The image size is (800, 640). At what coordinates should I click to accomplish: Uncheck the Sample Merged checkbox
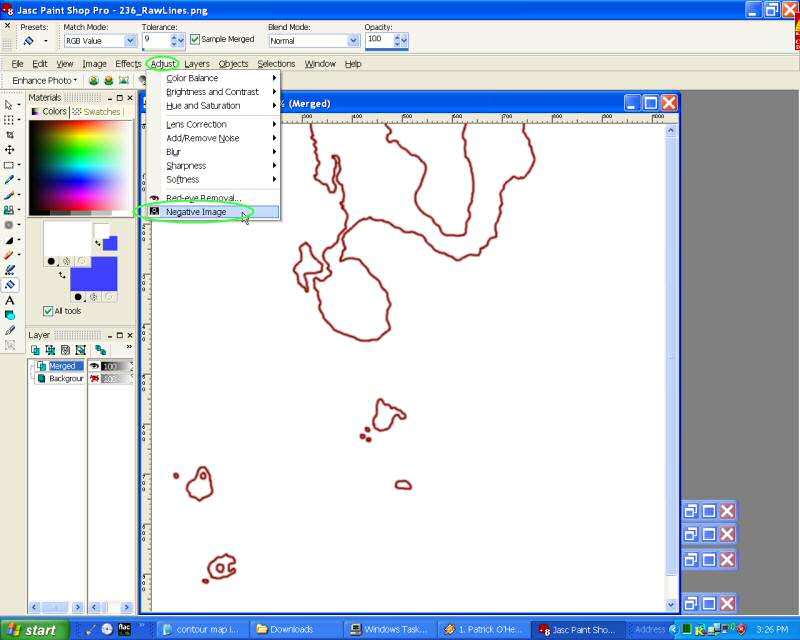[195, 40]
